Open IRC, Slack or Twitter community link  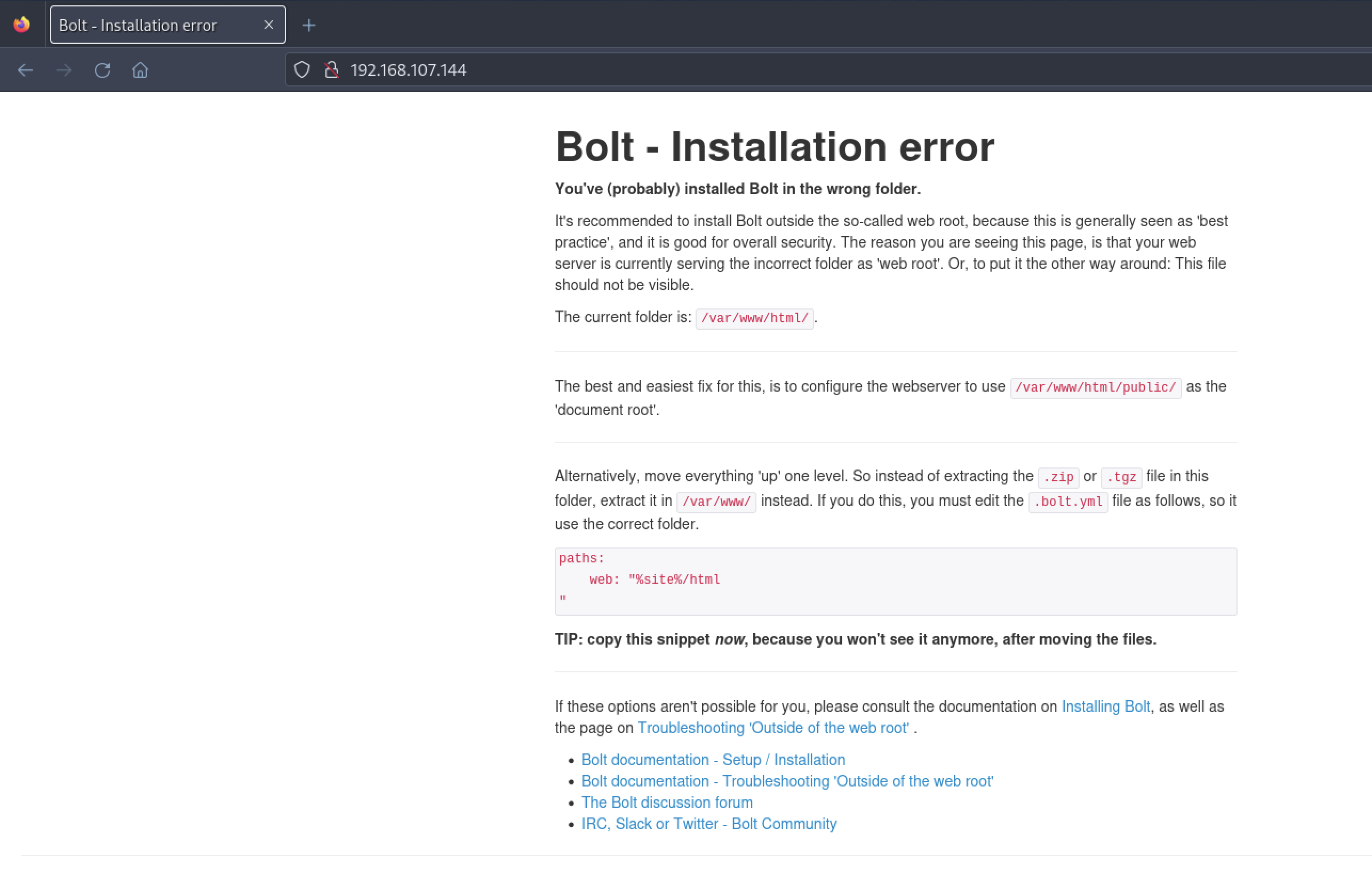[x=709, y=824]
